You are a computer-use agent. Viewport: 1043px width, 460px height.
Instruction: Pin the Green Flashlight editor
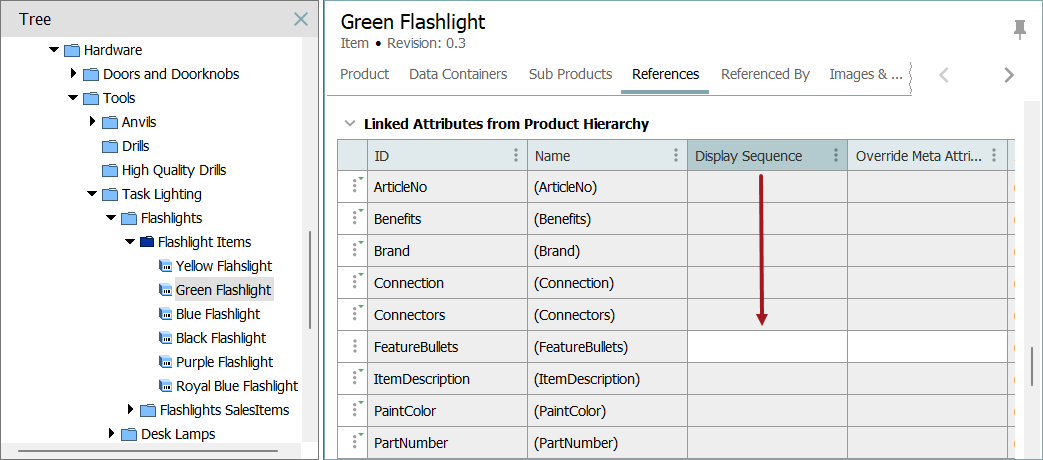(x=1020, y=30)
